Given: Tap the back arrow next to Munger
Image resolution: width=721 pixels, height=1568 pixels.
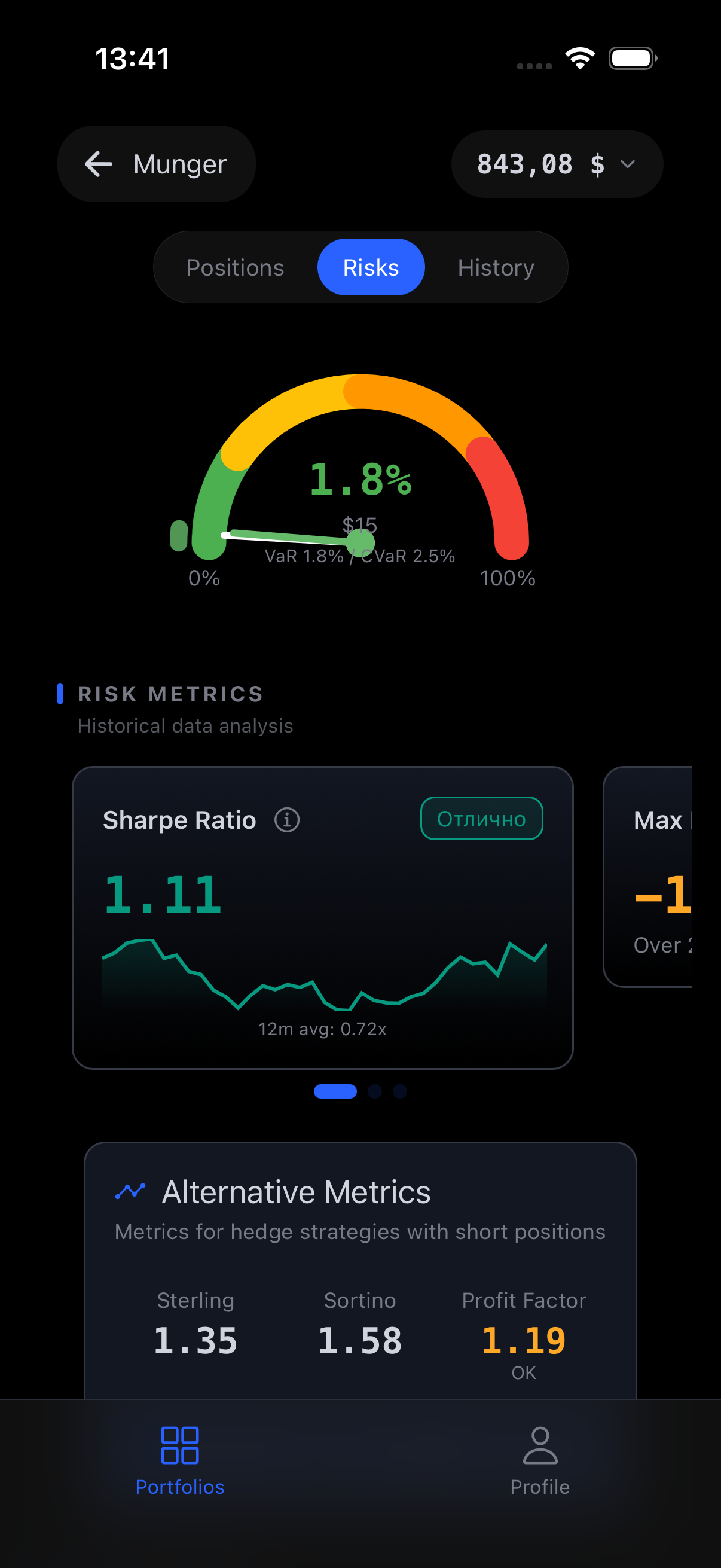Looking at the screenshot, I should (x=99, y=164).
